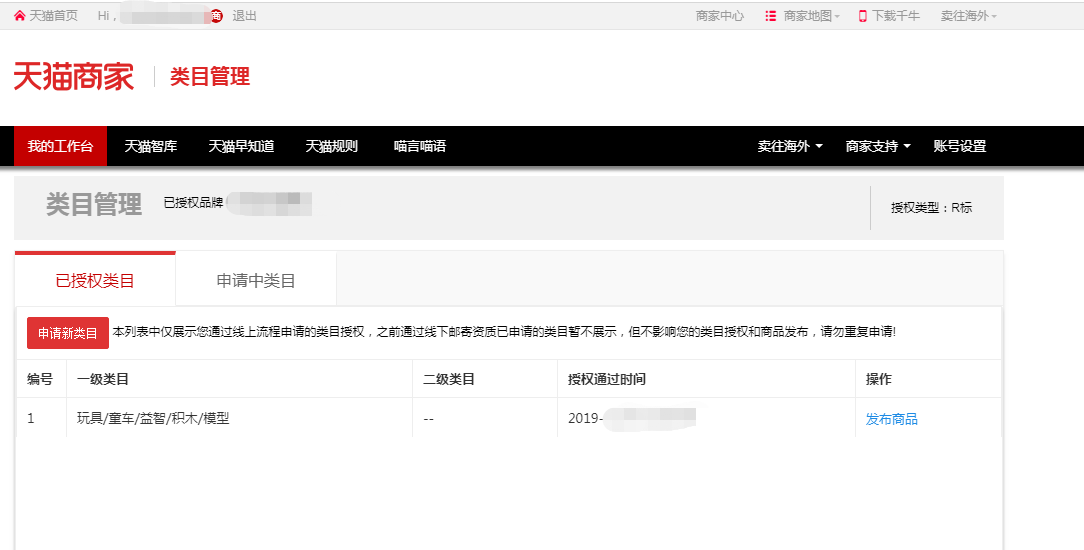Select 我的工作台 in navigation bar

[60, 146]
